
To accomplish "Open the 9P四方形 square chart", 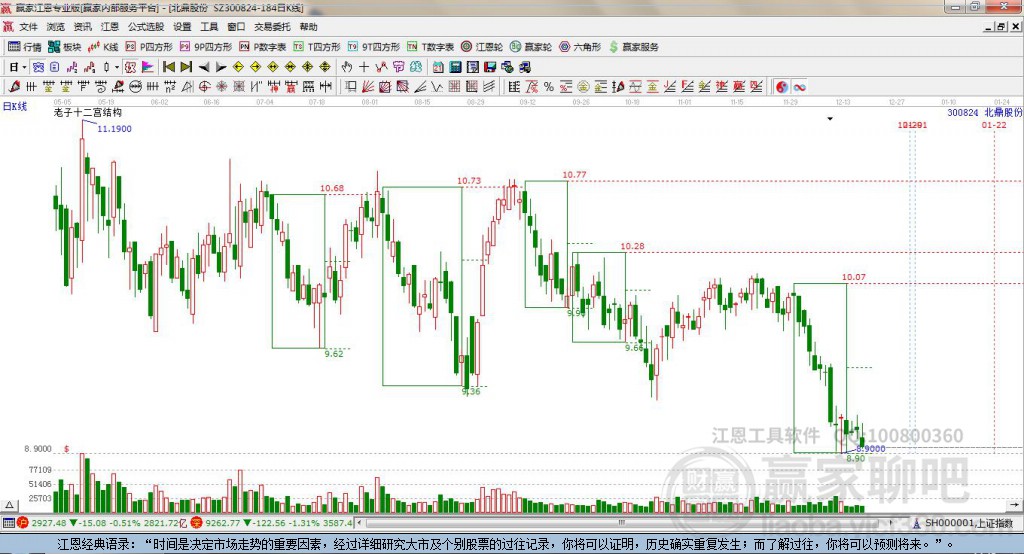I will [x=206, y=47].
